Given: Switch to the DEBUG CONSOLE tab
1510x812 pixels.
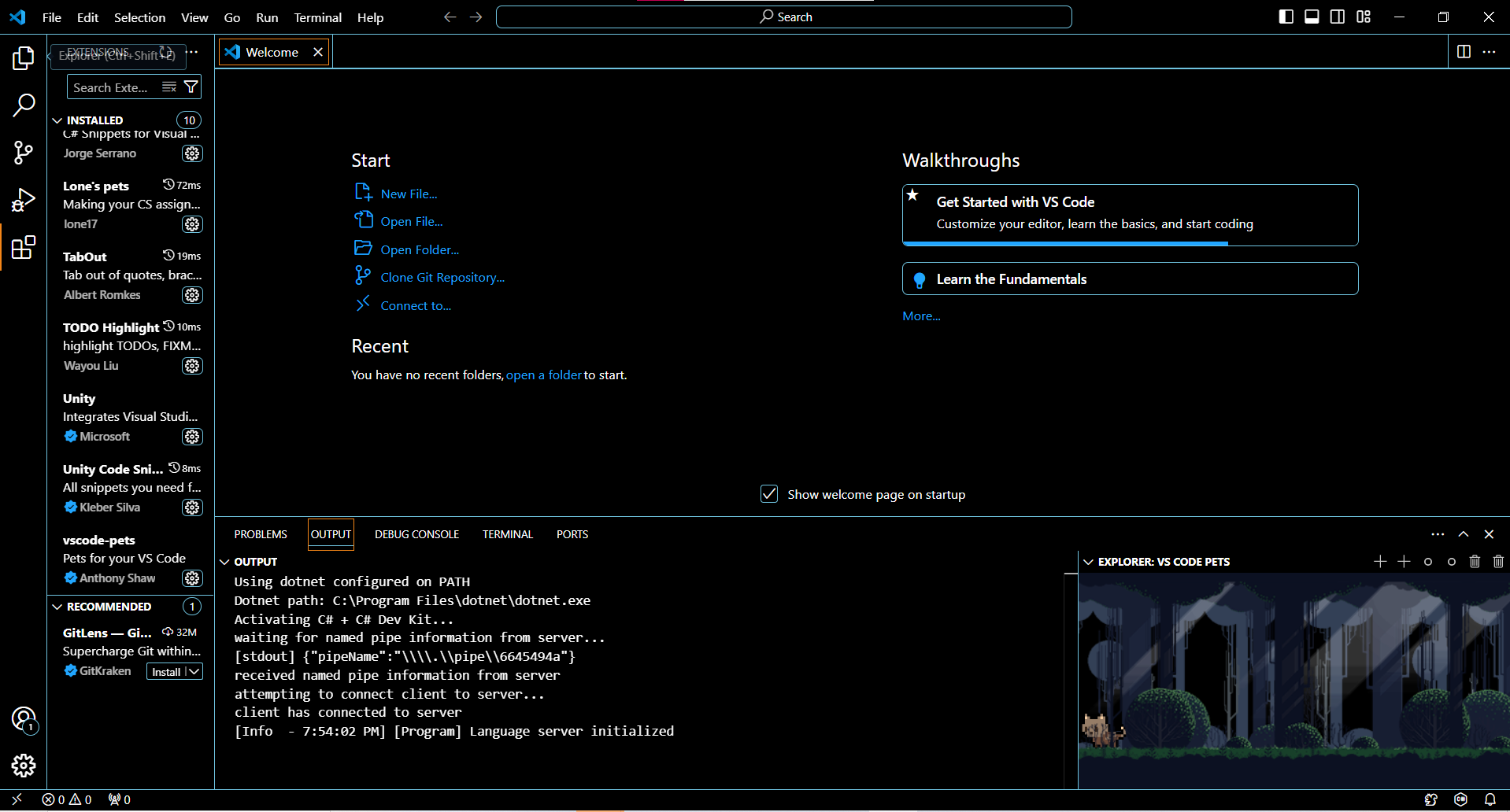Looking at the screenshot, I should coord(416,534).
